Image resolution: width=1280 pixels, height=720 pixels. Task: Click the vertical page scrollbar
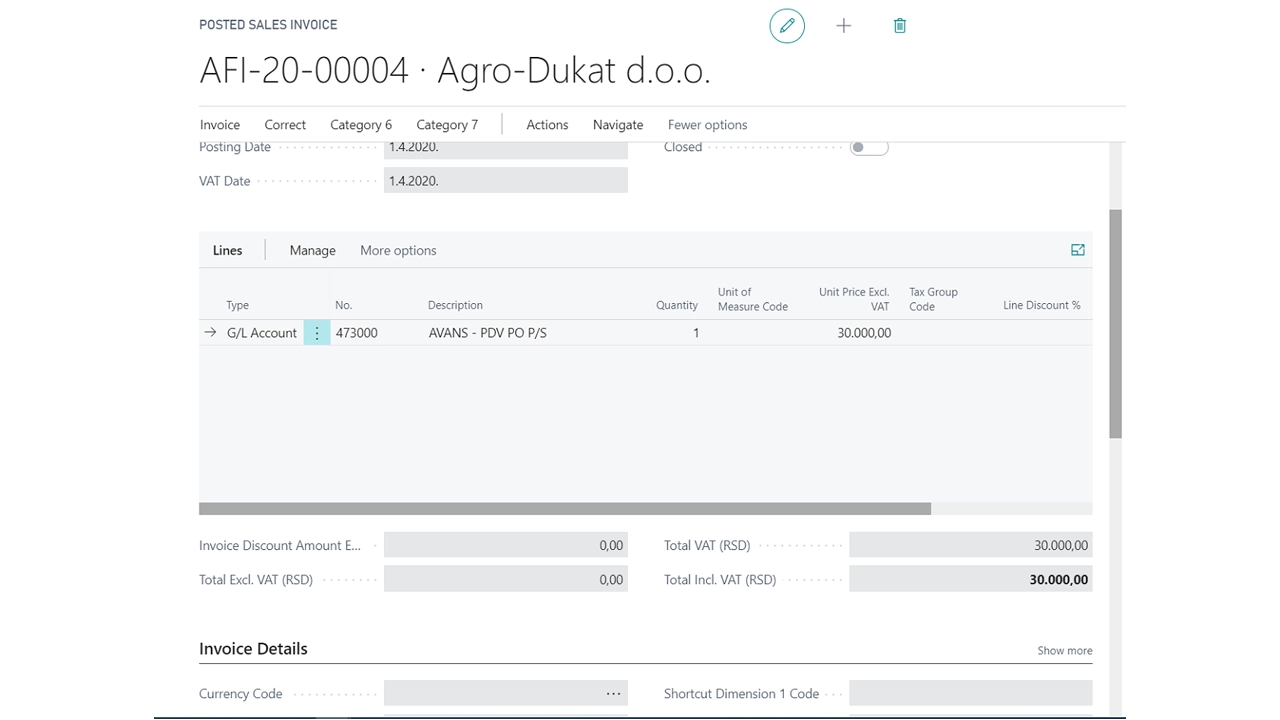1116,323
